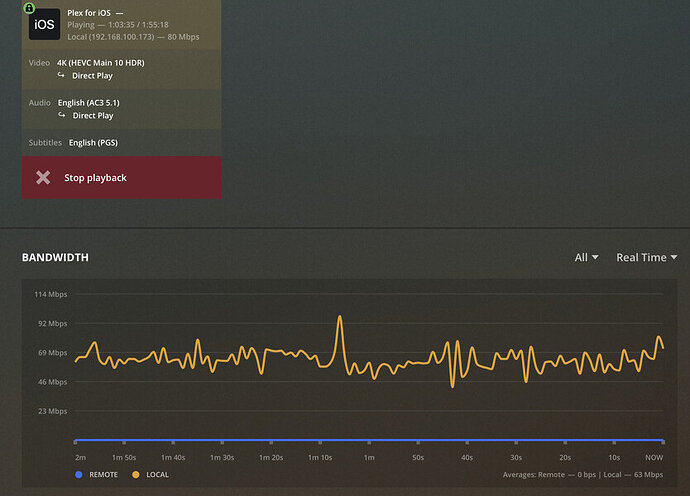The image size is (690, 496).
Task: Click the 114 Mbps axis label
Action: (x=51, y=294)
